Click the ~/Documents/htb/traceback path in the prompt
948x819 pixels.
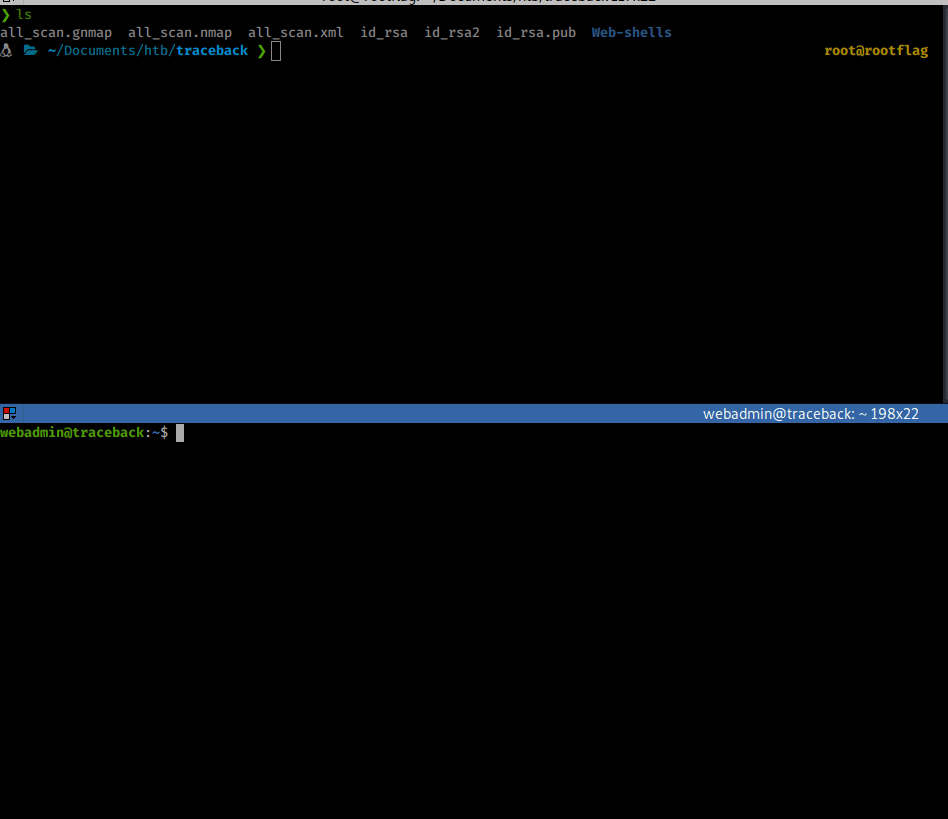point(147,50)
